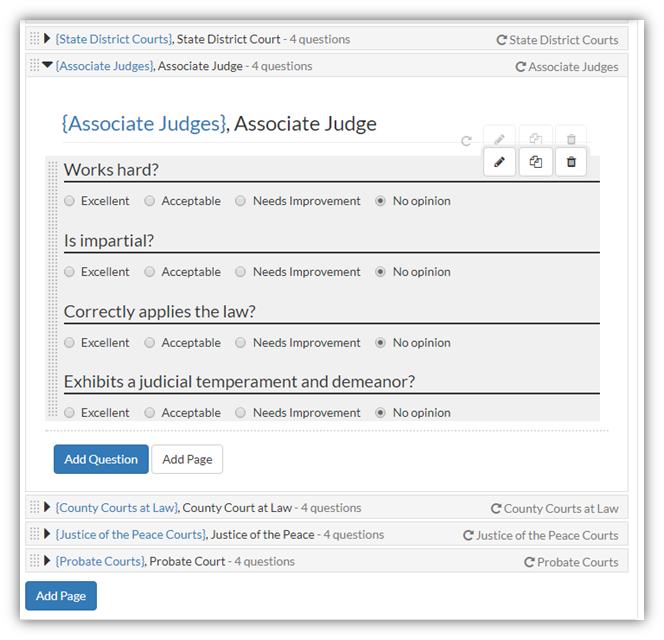Select Excellent for Works hard?
The image size is (664, 640).
tap(69, 201)
